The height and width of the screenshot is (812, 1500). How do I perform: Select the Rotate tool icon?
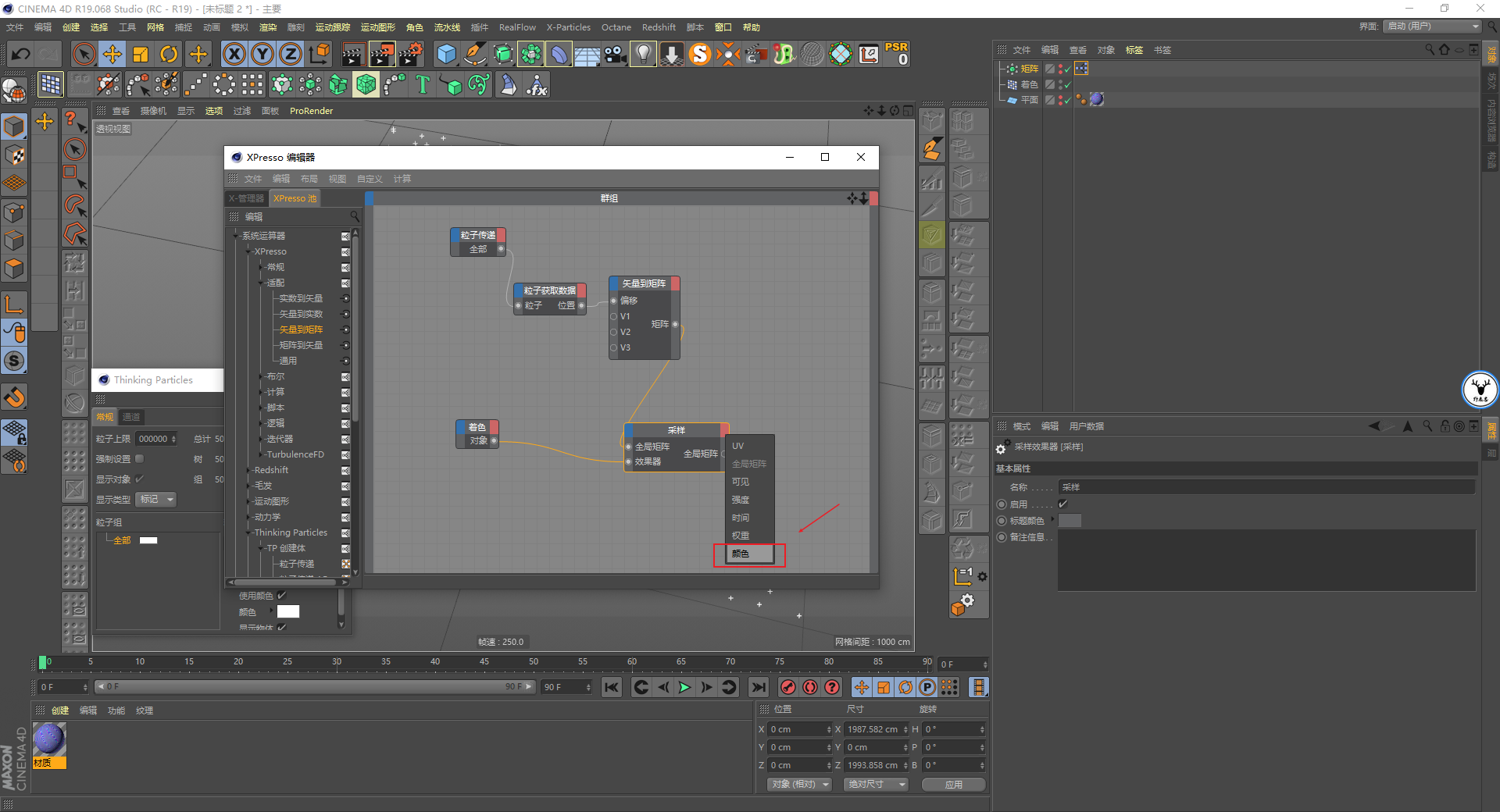[169, 54]
